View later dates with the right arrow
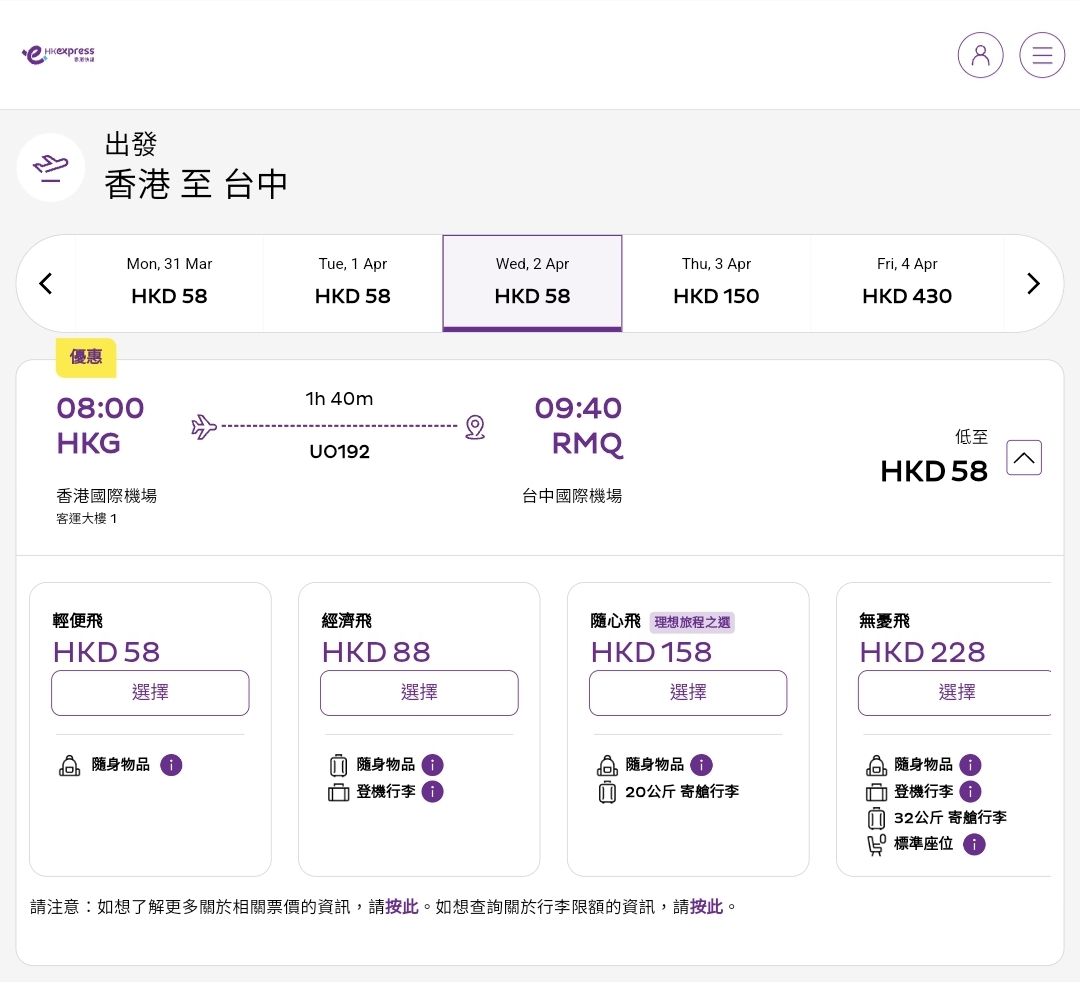 pyautogui.click(x=1033, y=283)
